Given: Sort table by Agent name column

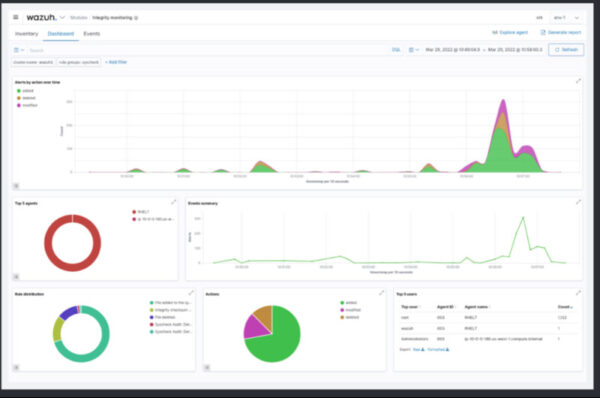Looking at the screenshot, I should click(x=476, y=307).
